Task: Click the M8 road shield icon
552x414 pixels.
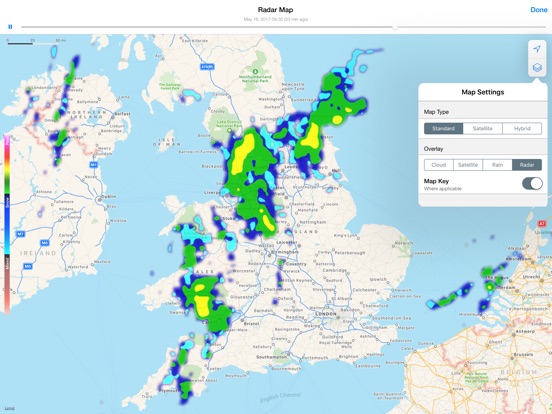Action: click(28, 266)
